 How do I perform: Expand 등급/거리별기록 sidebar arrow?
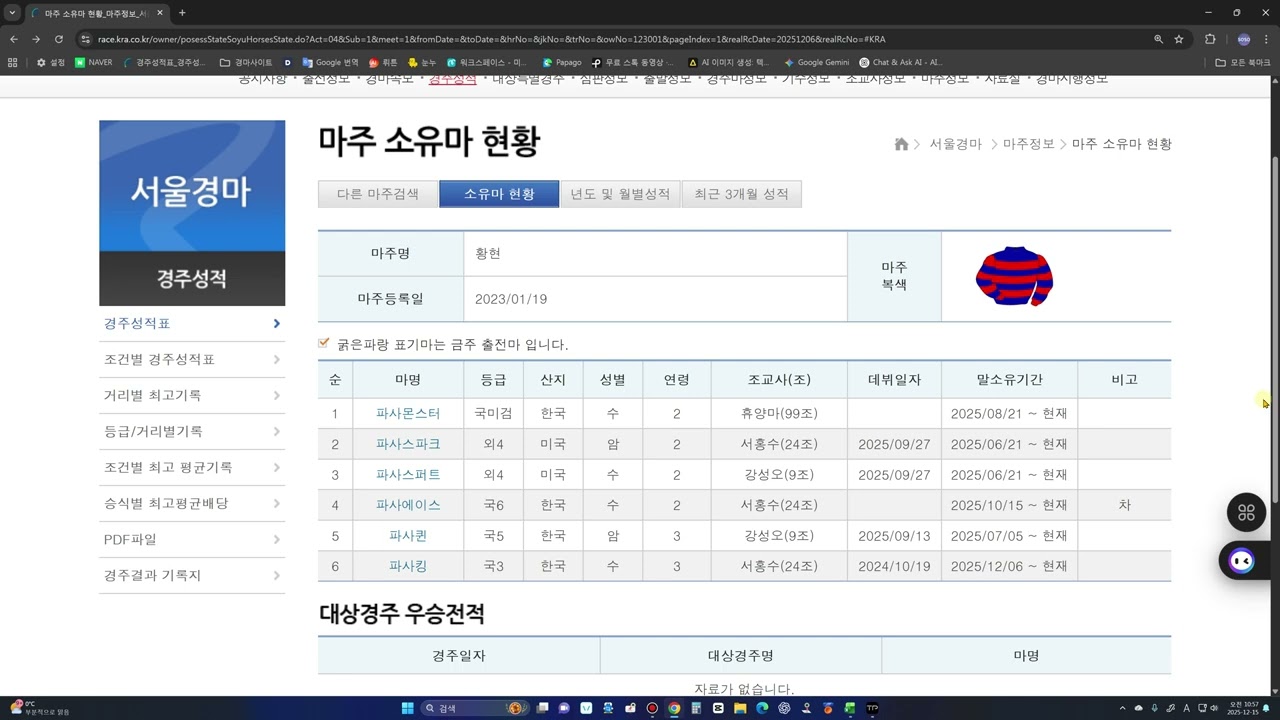click(277, 432)
